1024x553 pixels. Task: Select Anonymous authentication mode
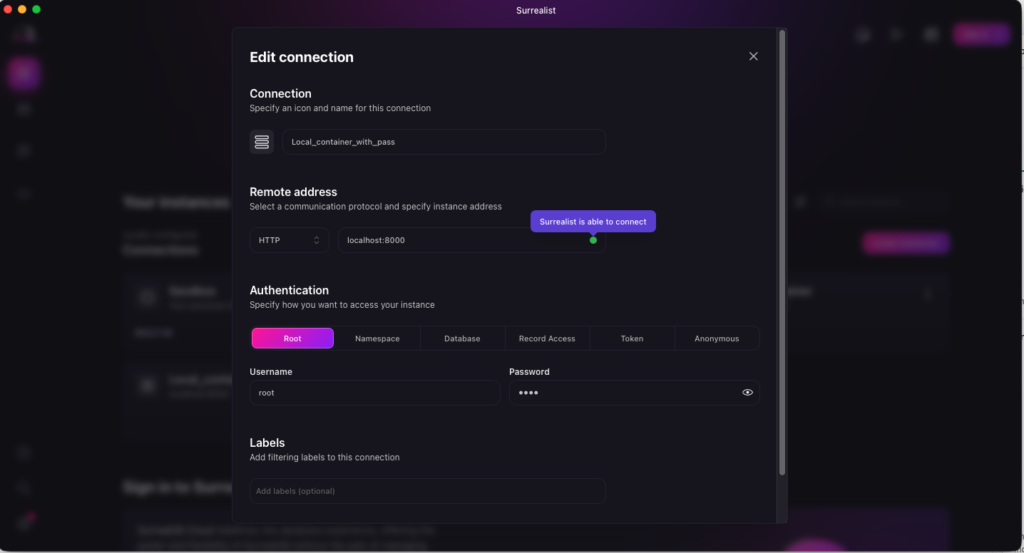coord(717,339)
